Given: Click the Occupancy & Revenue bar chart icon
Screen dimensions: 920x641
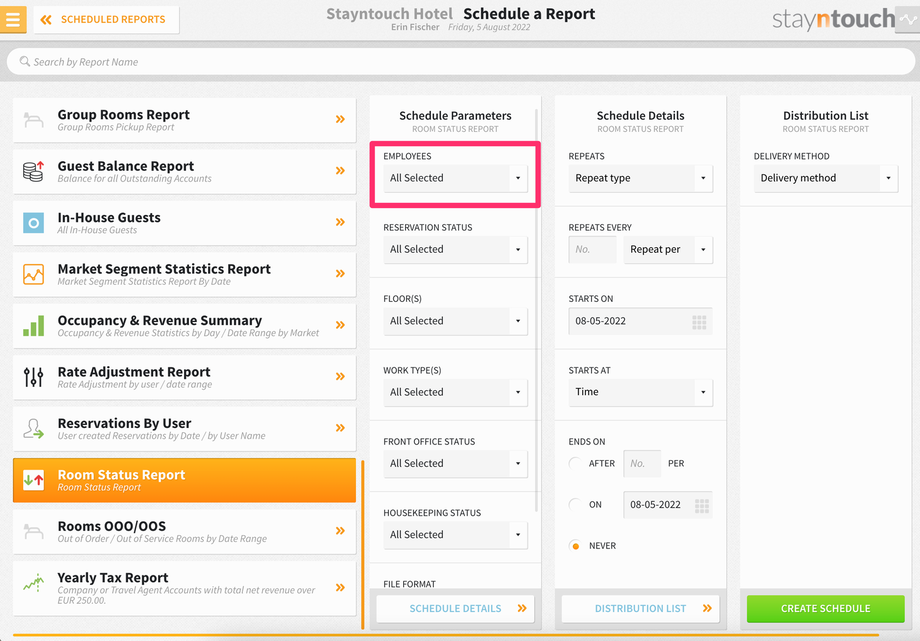Looking at the screenshot, I should pos(33,326).
